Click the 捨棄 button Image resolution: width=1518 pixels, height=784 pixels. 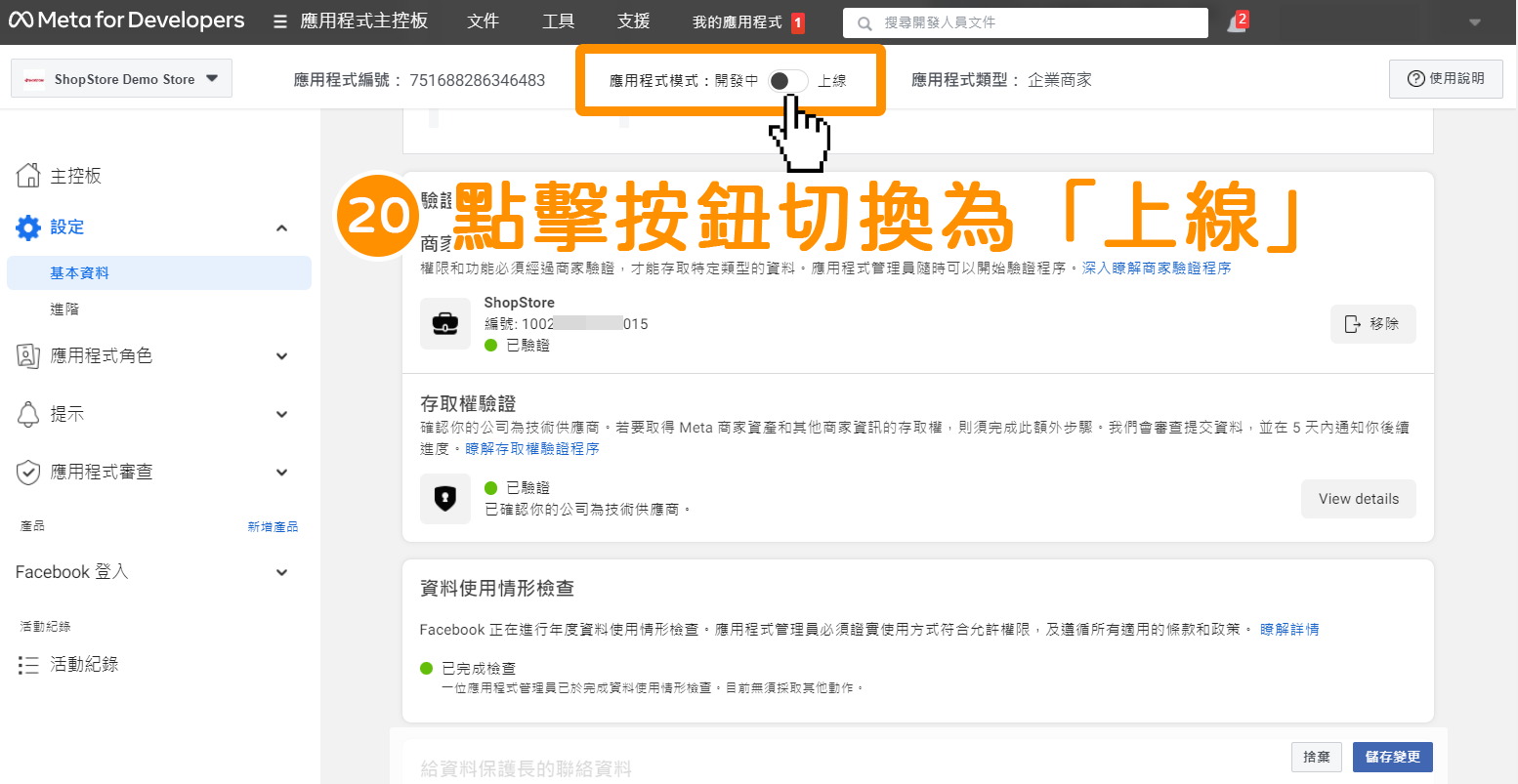(1317, 757)
